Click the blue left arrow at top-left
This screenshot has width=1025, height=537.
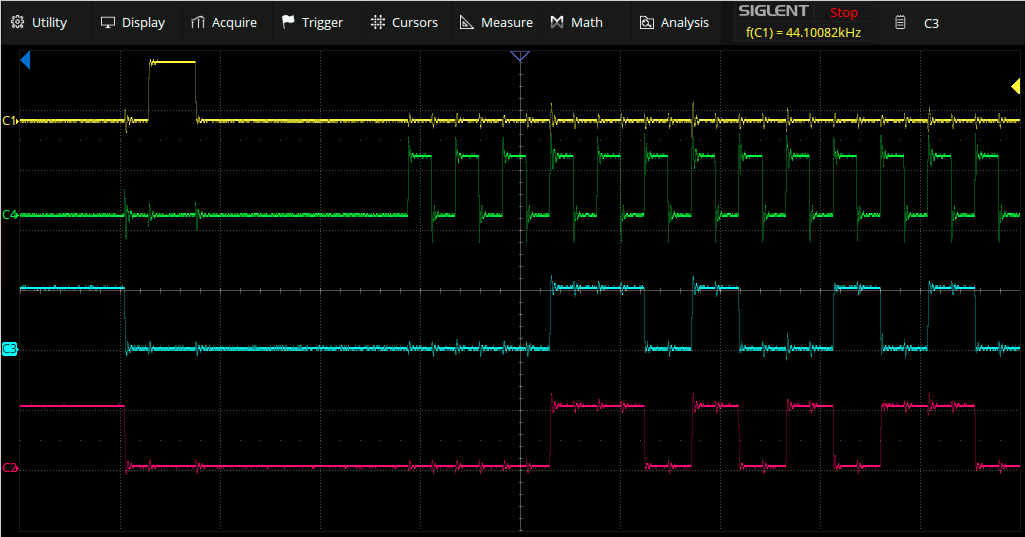25,61
